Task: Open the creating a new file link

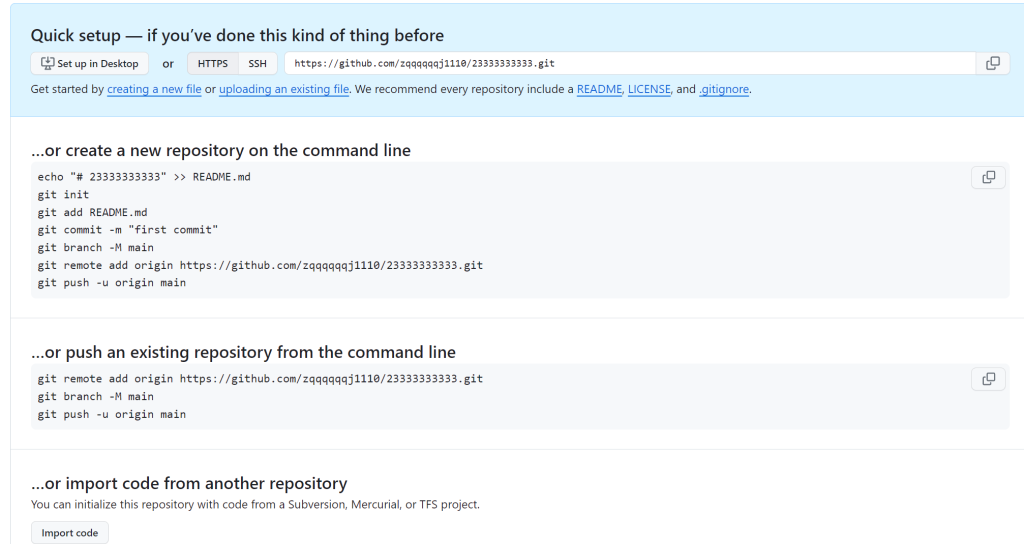Action: [154, 89]
